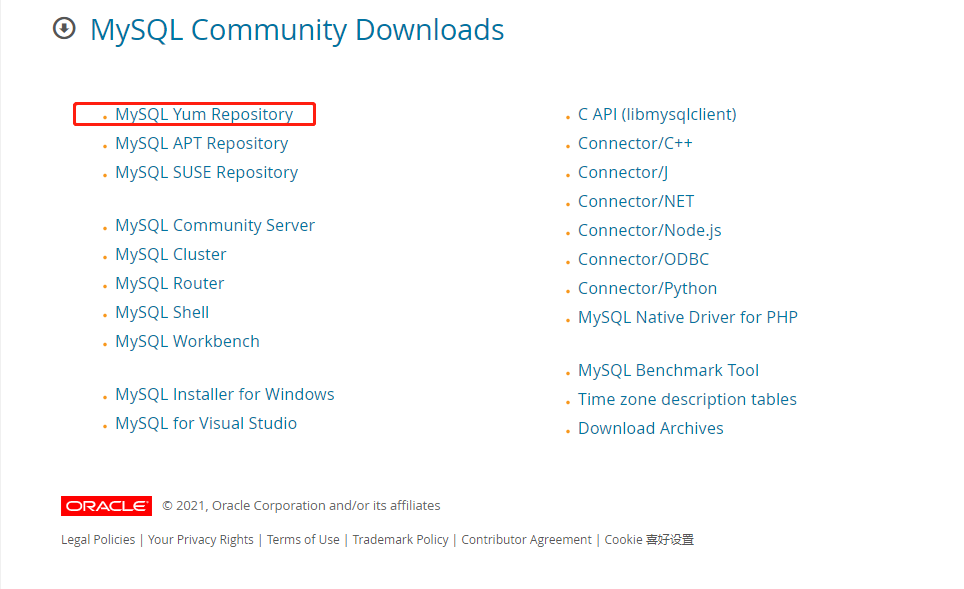The width and height of the screenshot is (964, 589).
Task: Click the 2021 Oracle Corporation copyright text
Action: (301, 505)
